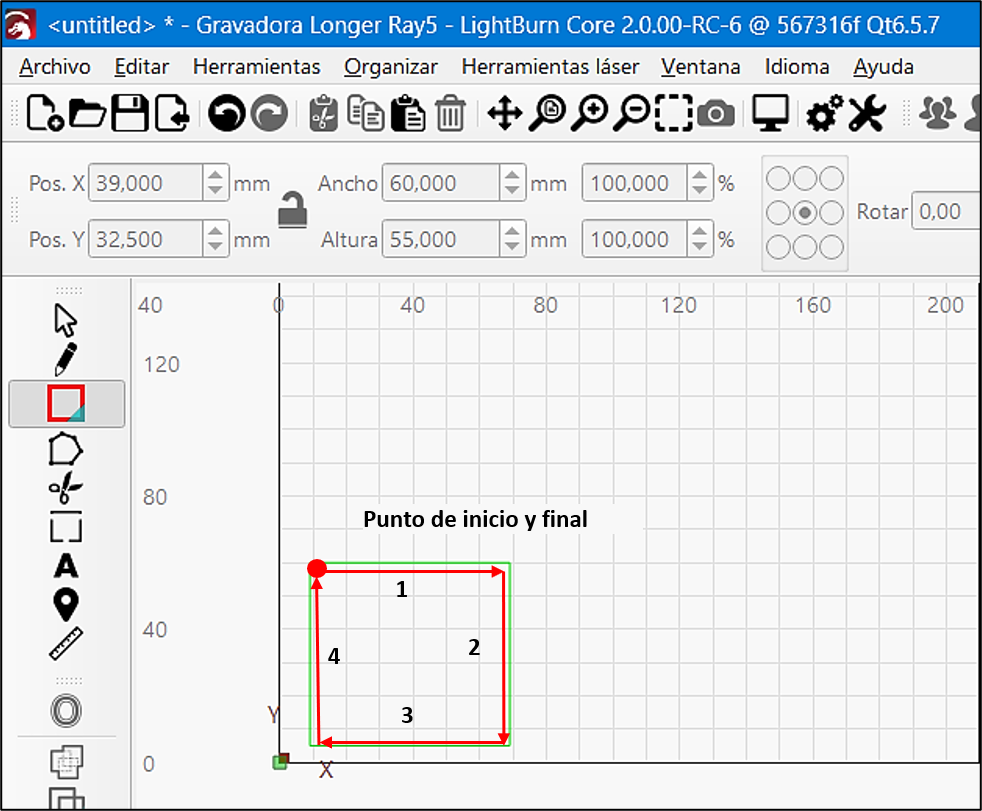This screenshot has height=811, width=982.
Task: Increase the Pos. X value with spinner
Action: pyautogui.click(x=215, y=174)
